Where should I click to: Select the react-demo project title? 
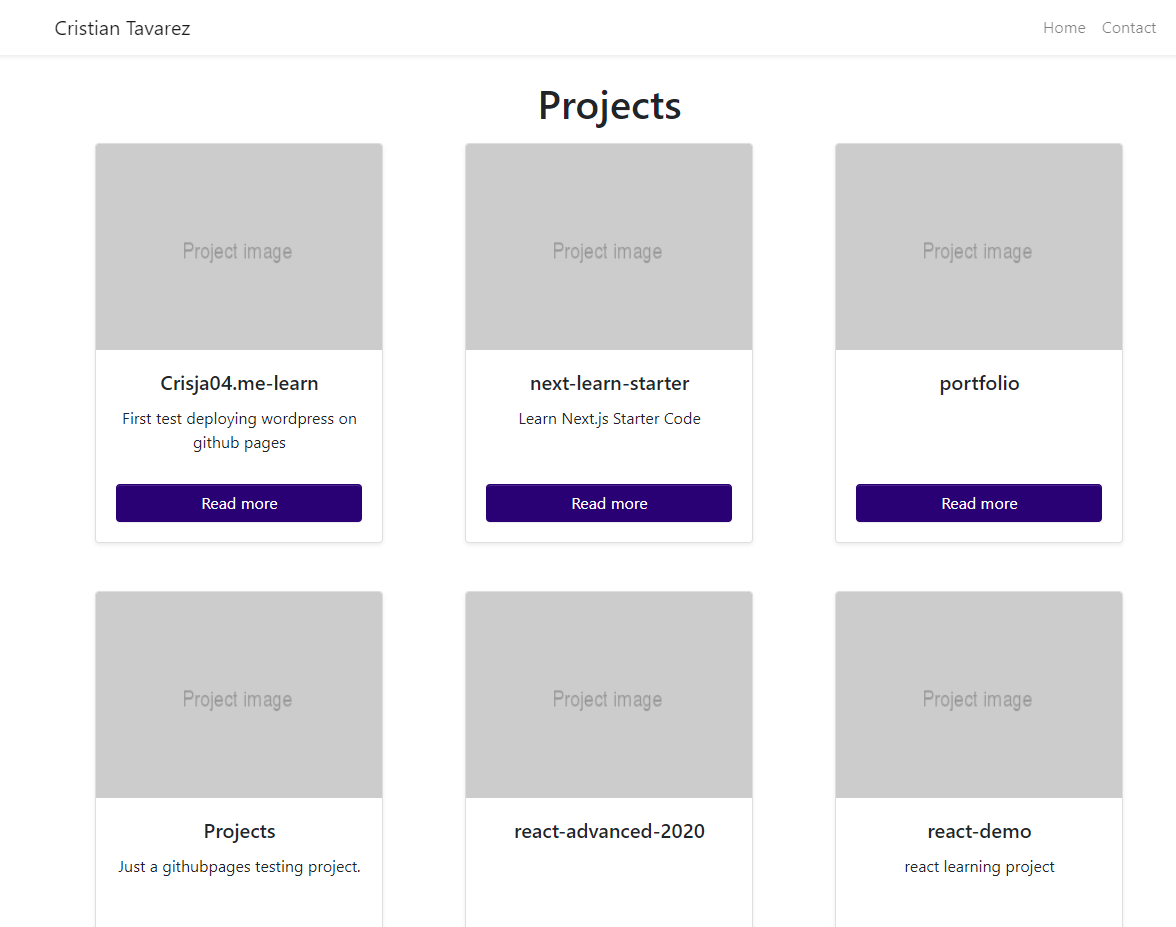tap(978, 831)
